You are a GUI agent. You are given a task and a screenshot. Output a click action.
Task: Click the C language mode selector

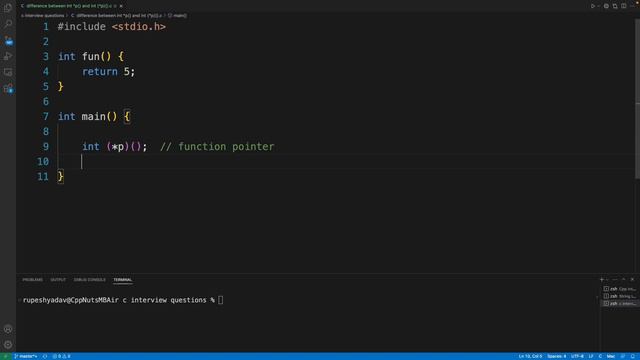[600, 356]
